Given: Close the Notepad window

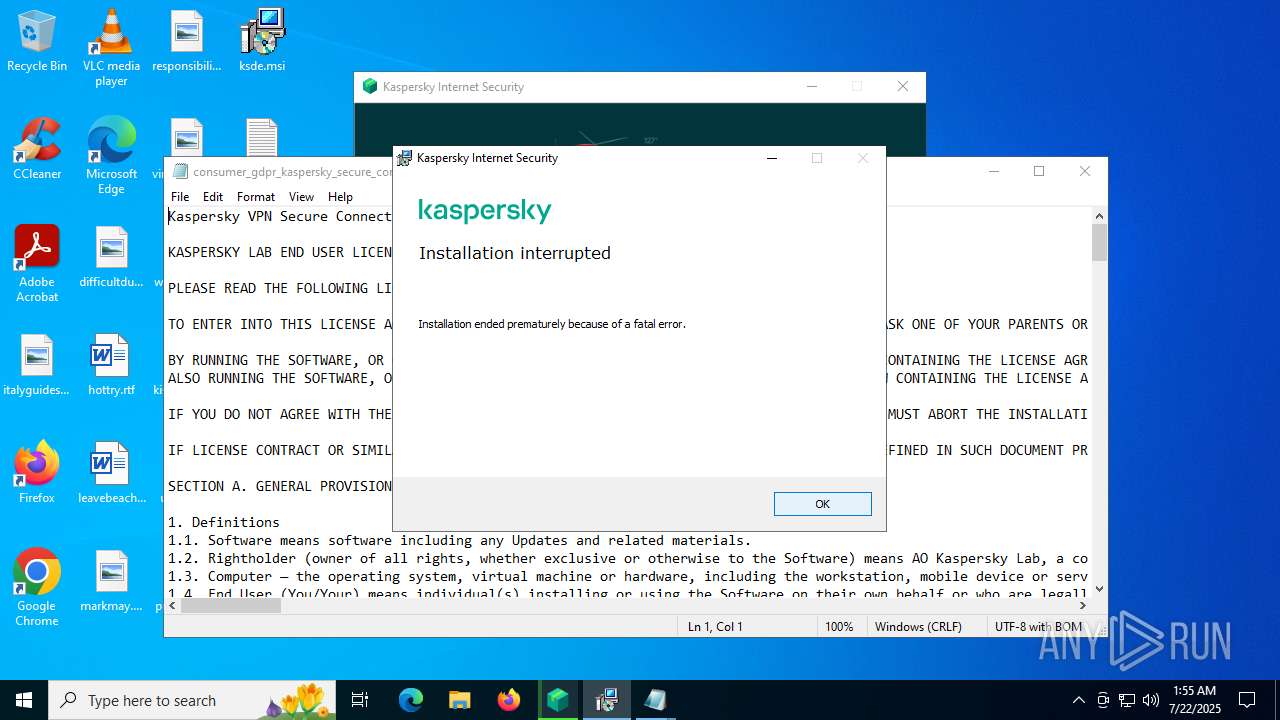Looking at the screenshot, I should coord(1085,171).
